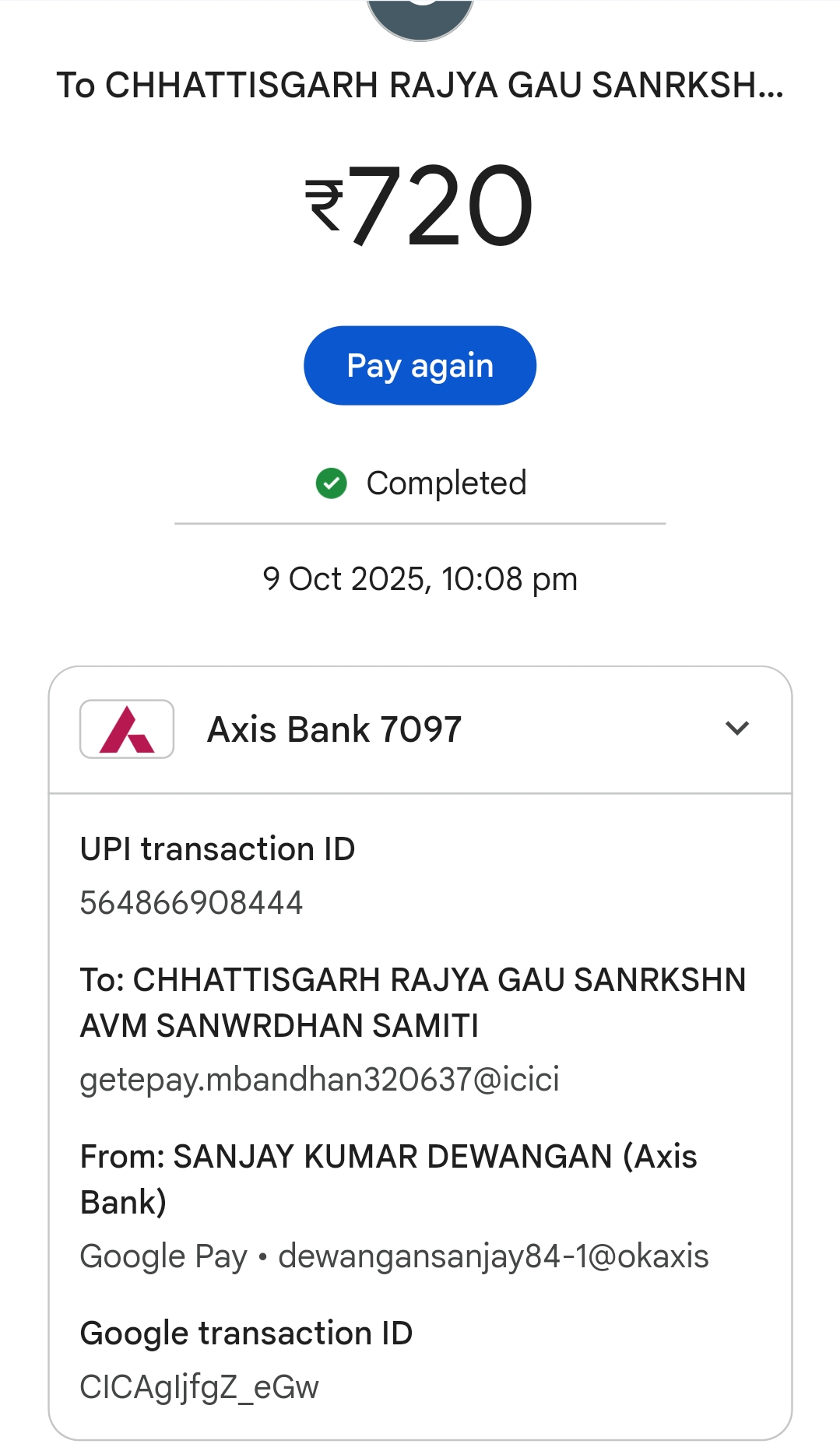Tap the Google Pay sender app label
Screen dimensions: 840x1444
pyautogui.click(x=163, y=1256)
